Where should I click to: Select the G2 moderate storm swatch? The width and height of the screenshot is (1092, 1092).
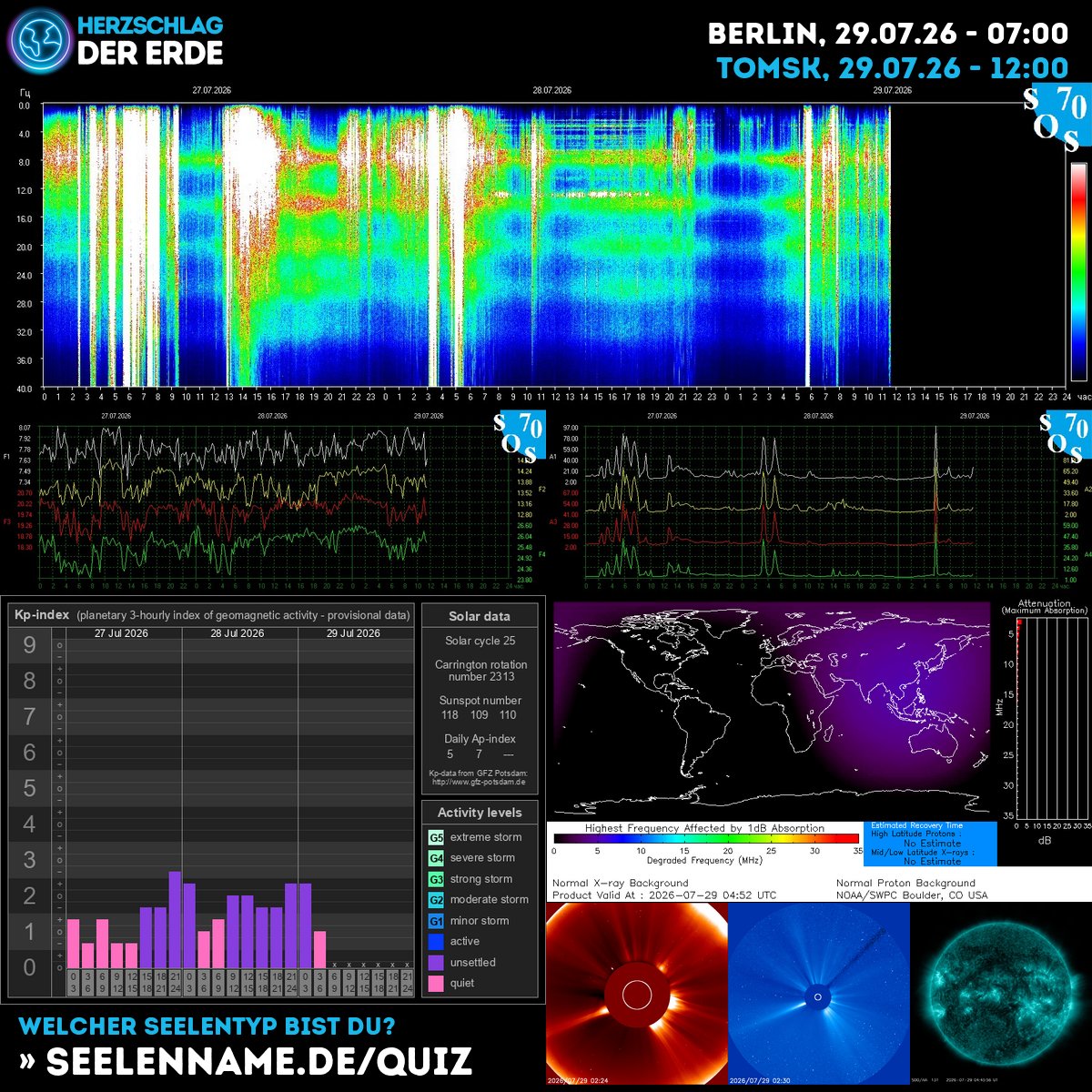pyautogui.click(x=436, y=900)
